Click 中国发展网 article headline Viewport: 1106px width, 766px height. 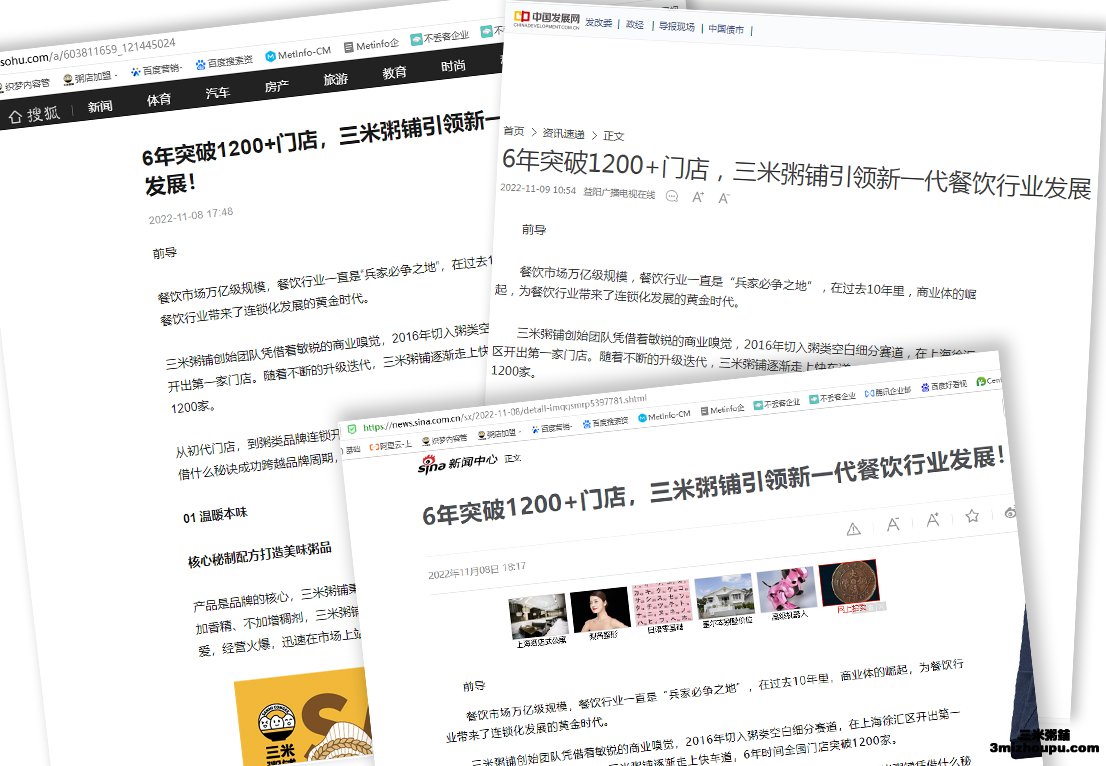point(796,173)
